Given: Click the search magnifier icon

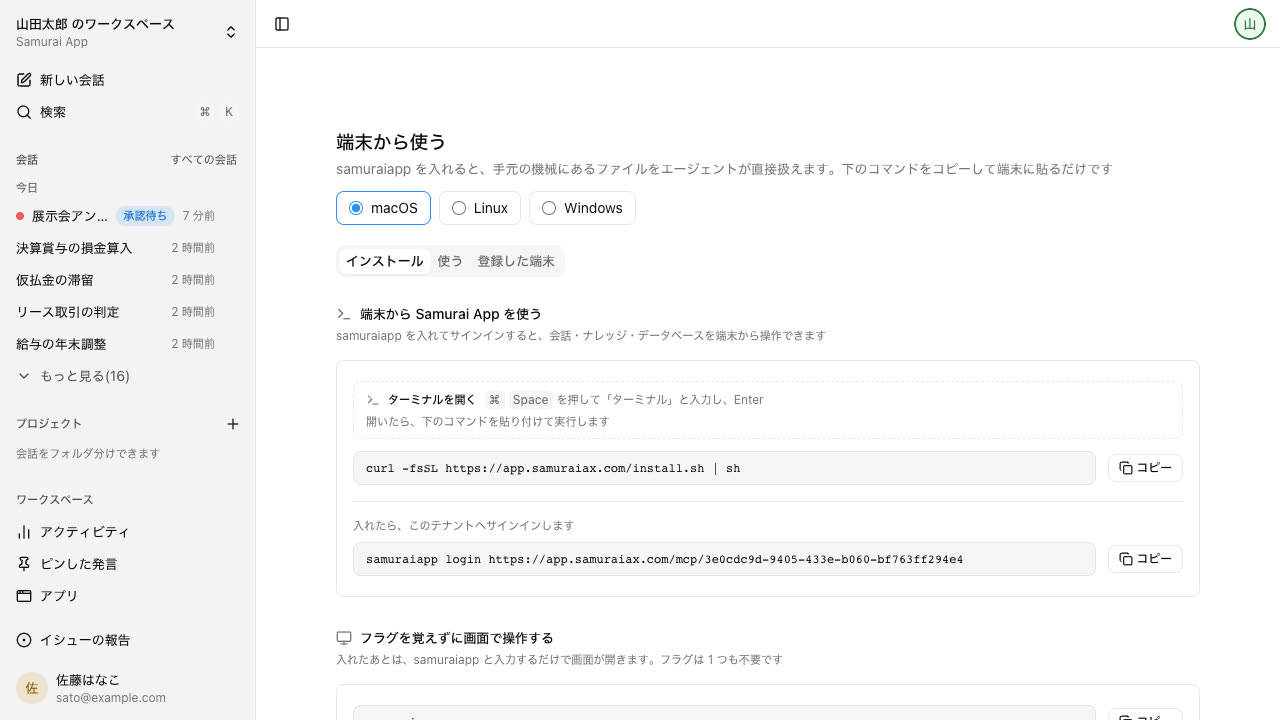Looking at the screenshot, I should (x=24, y=112).
